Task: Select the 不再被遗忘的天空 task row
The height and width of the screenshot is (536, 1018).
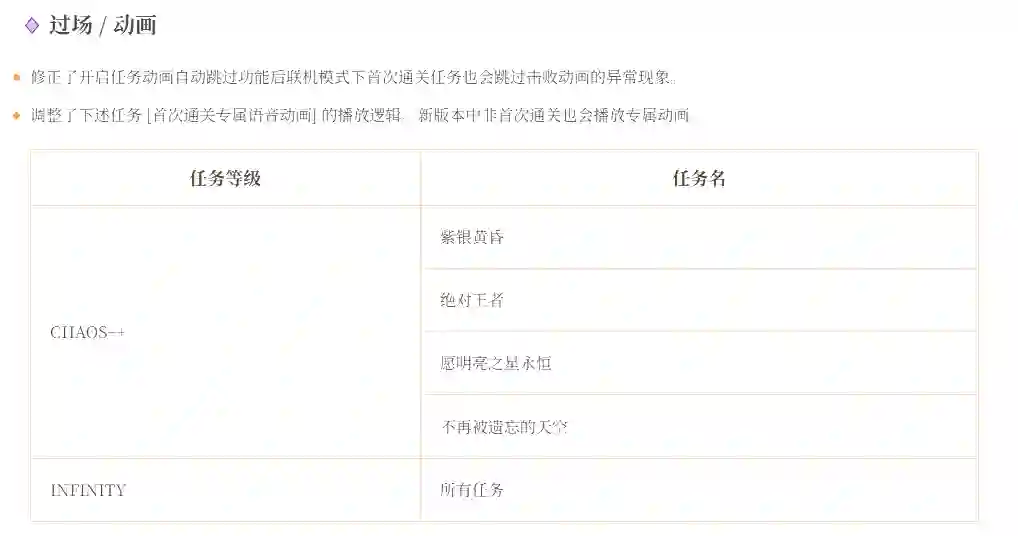Action: [699, 426]
